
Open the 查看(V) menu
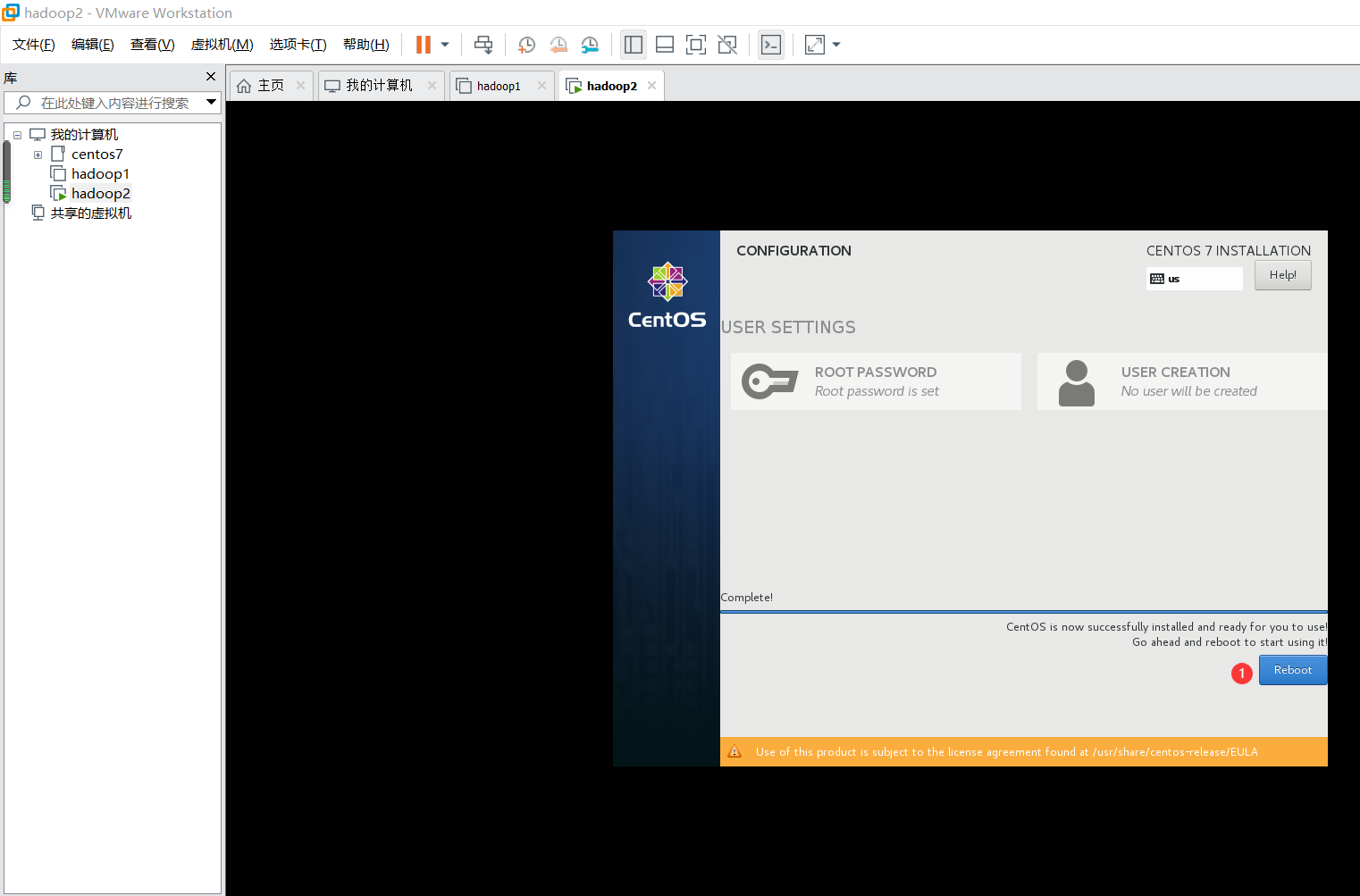153,45
